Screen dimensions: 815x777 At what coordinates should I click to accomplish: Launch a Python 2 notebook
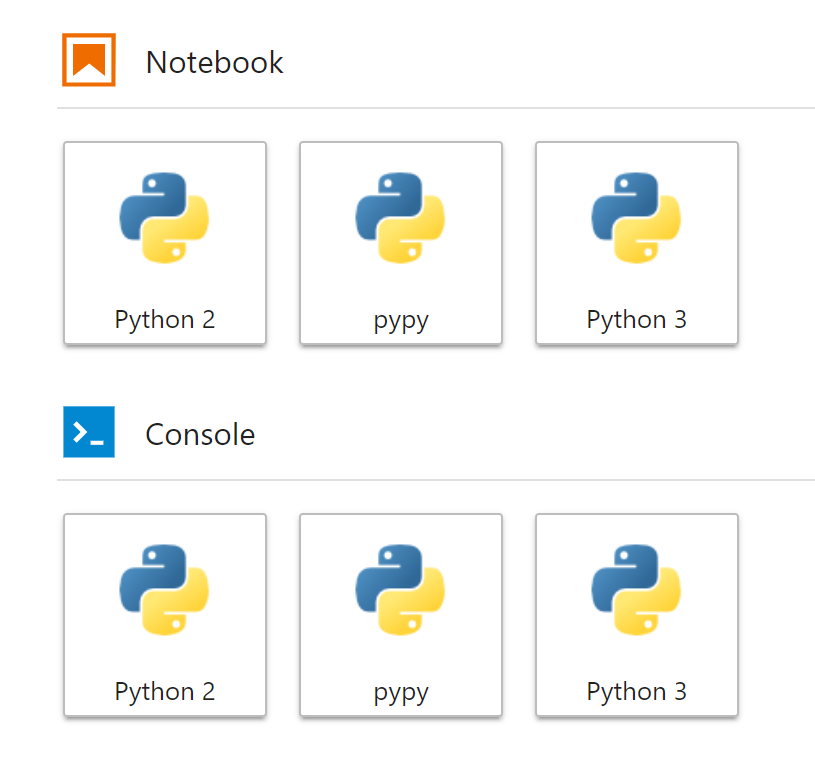[x=164, y=243]
